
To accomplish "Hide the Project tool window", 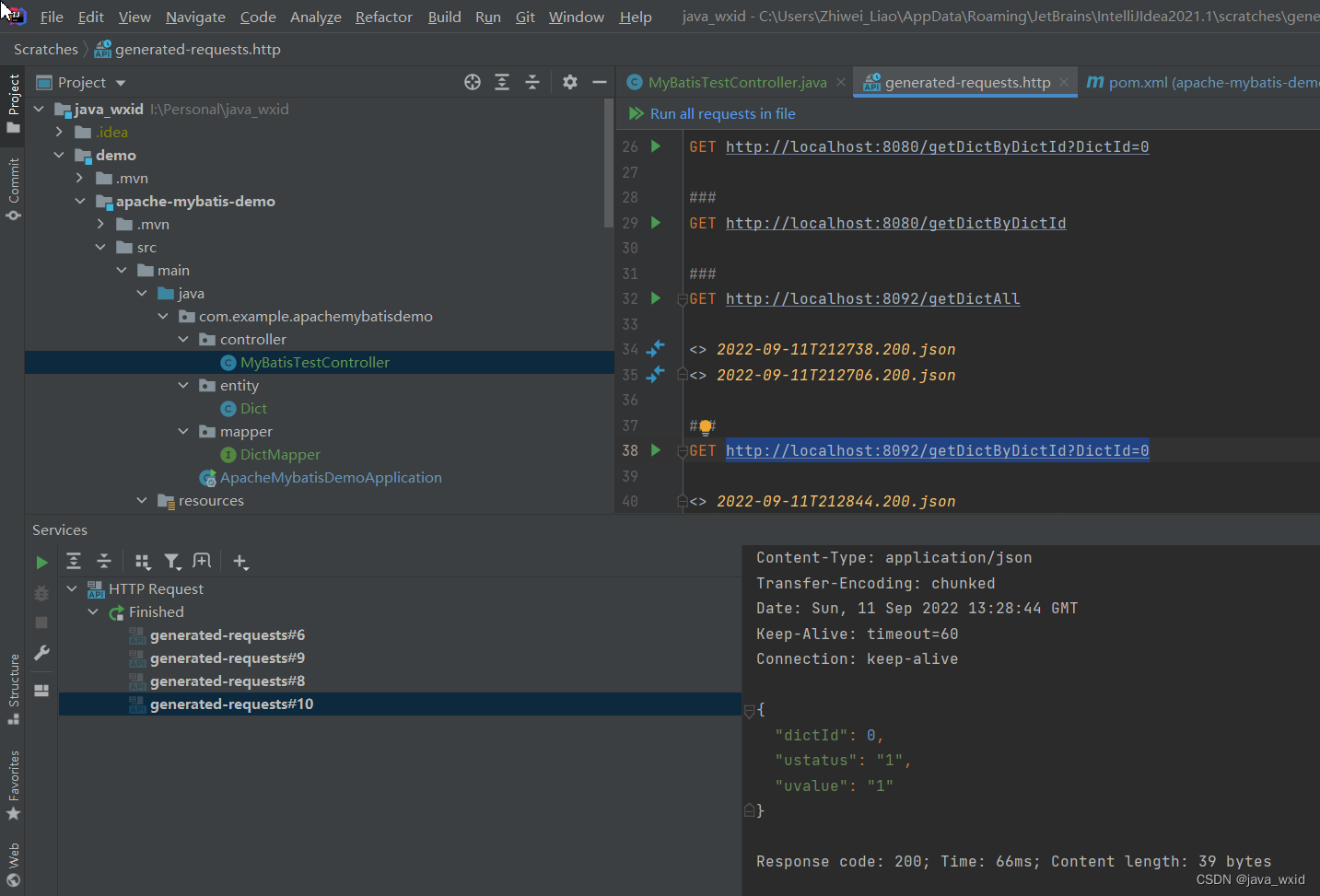I will click(600, 82).
